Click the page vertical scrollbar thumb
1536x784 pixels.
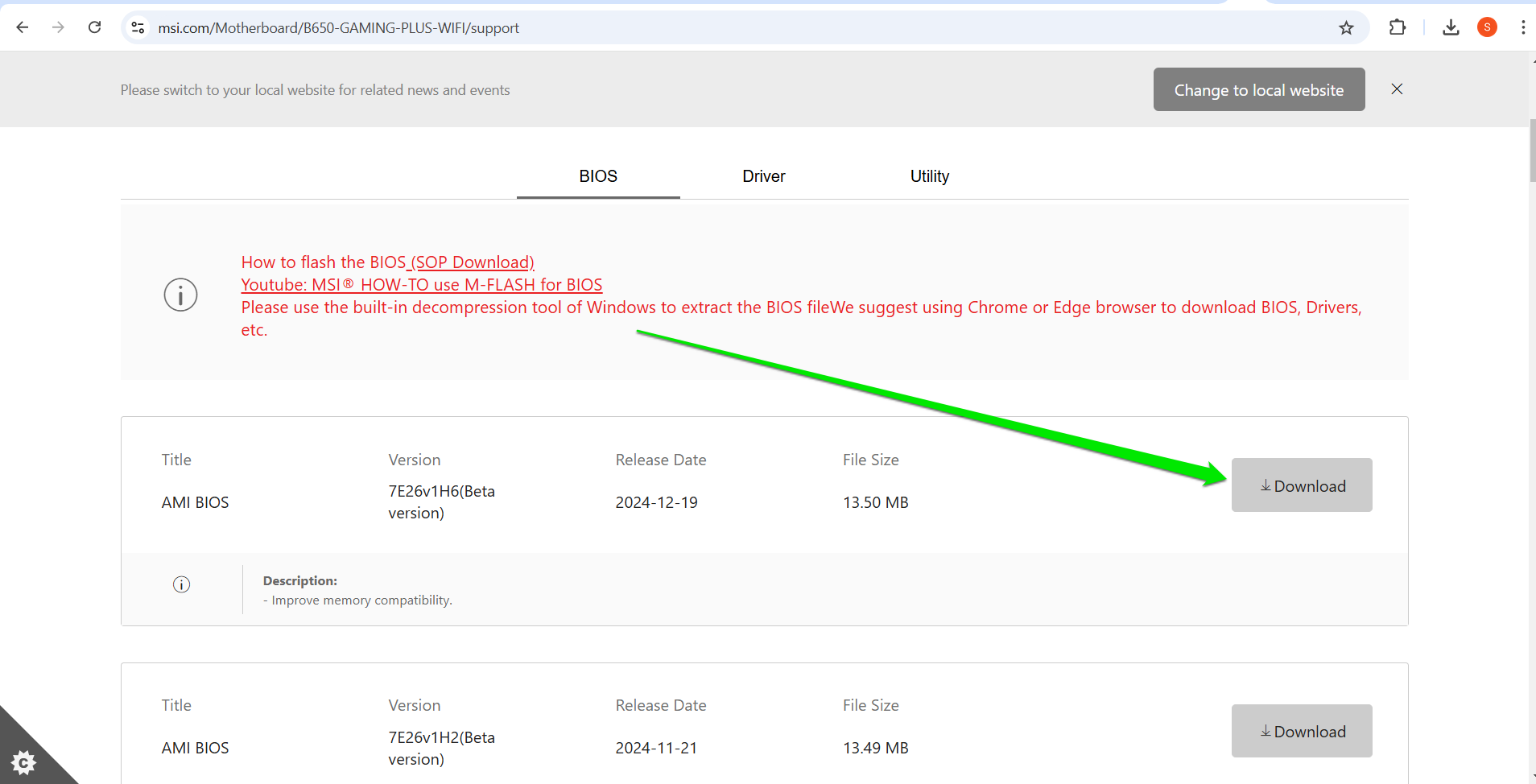point(1532,151)
